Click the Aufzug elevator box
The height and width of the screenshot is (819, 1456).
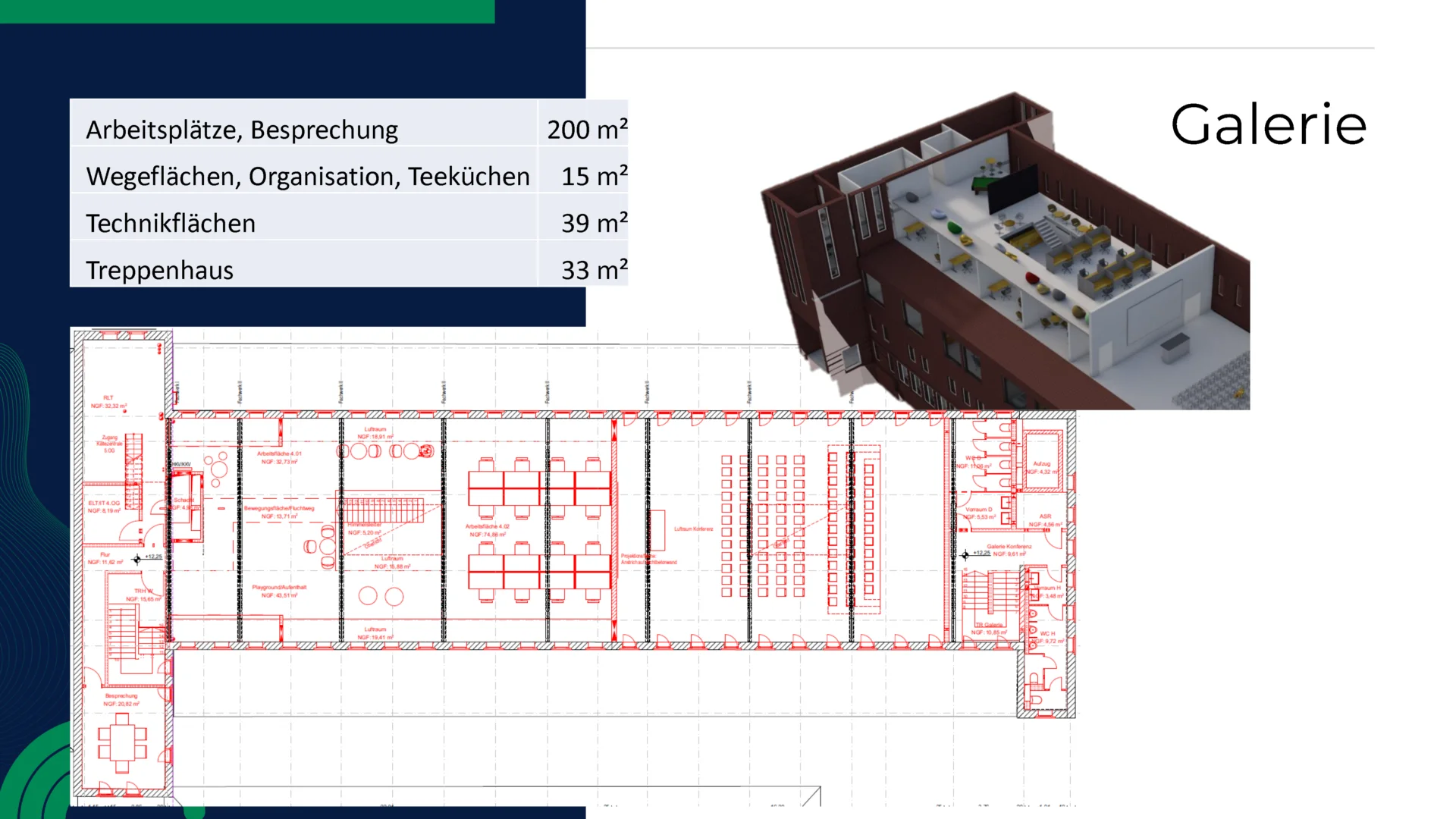point(1043,460)
